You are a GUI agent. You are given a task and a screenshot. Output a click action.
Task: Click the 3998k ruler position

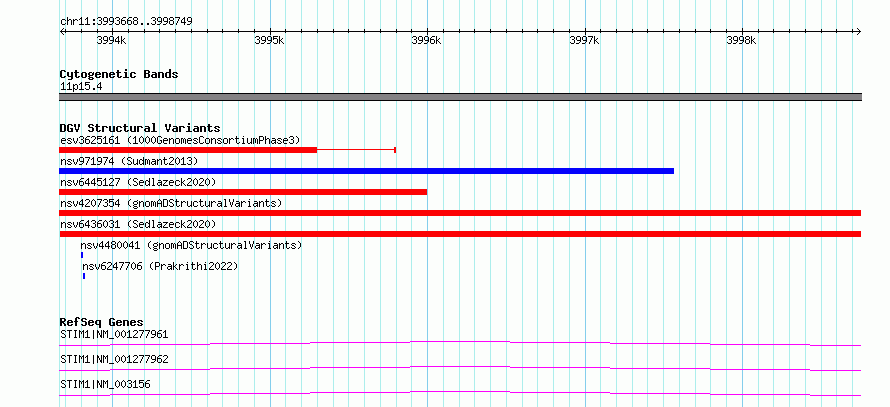[x=742, y=40]
